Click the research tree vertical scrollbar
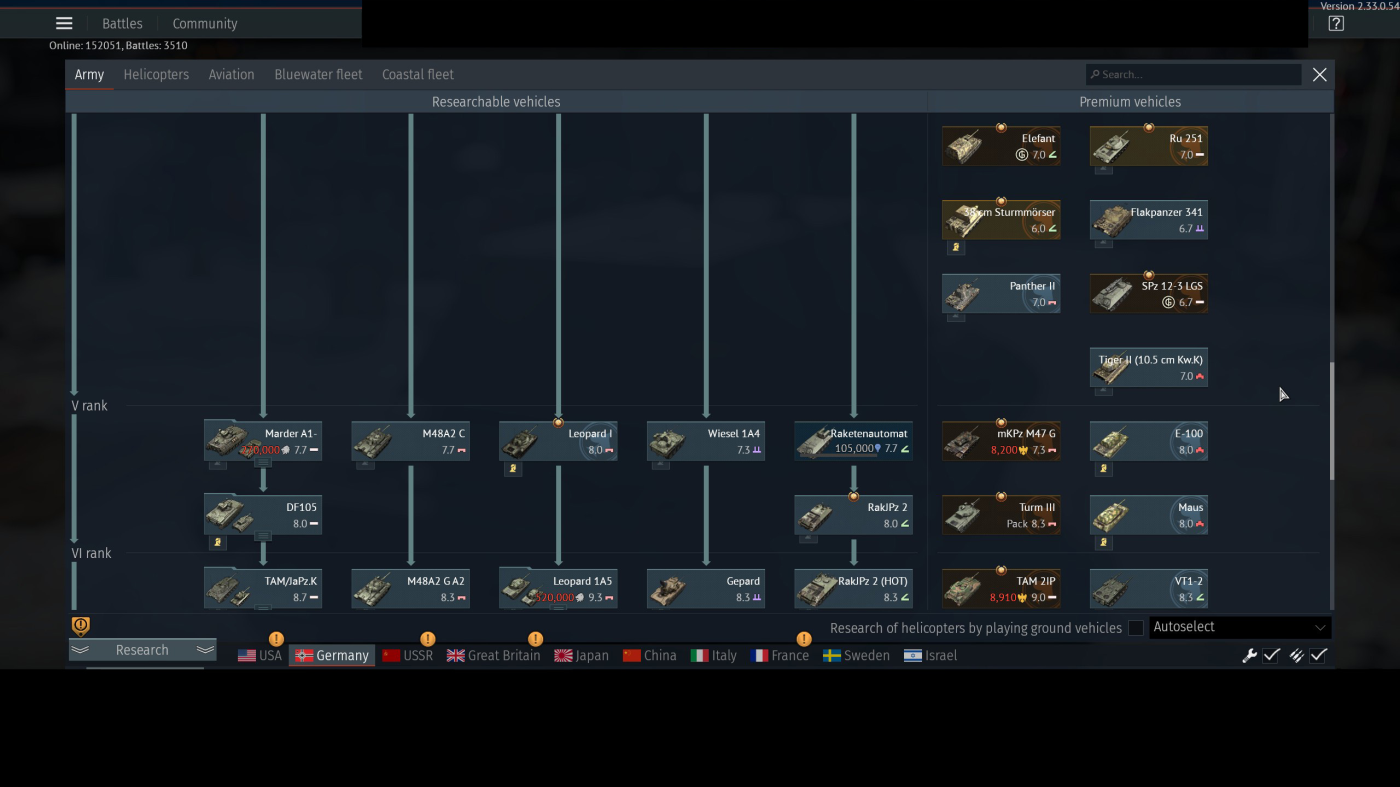The width and height of the screenshot is (1400, 787). [x=1330, y=421]
